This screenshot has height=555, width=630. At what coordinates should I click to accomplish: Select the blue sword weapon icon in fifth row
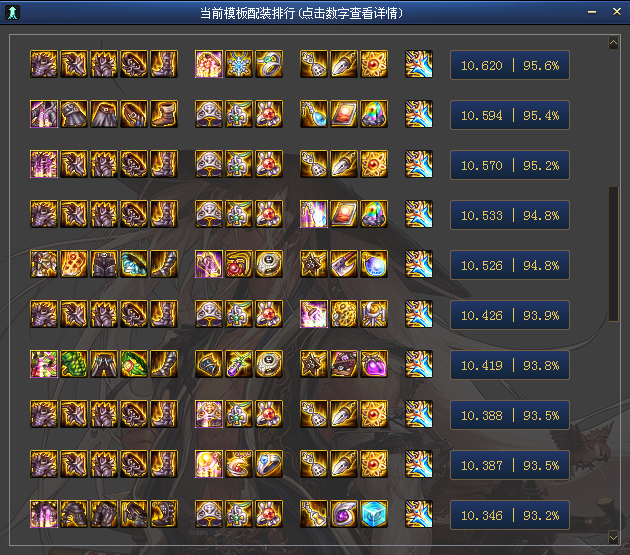point(419,264)
